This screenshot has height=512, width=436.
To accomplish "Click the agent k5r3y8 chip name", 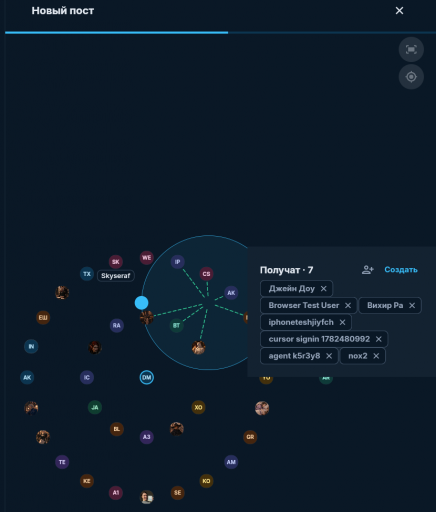I will pos(294,356).
